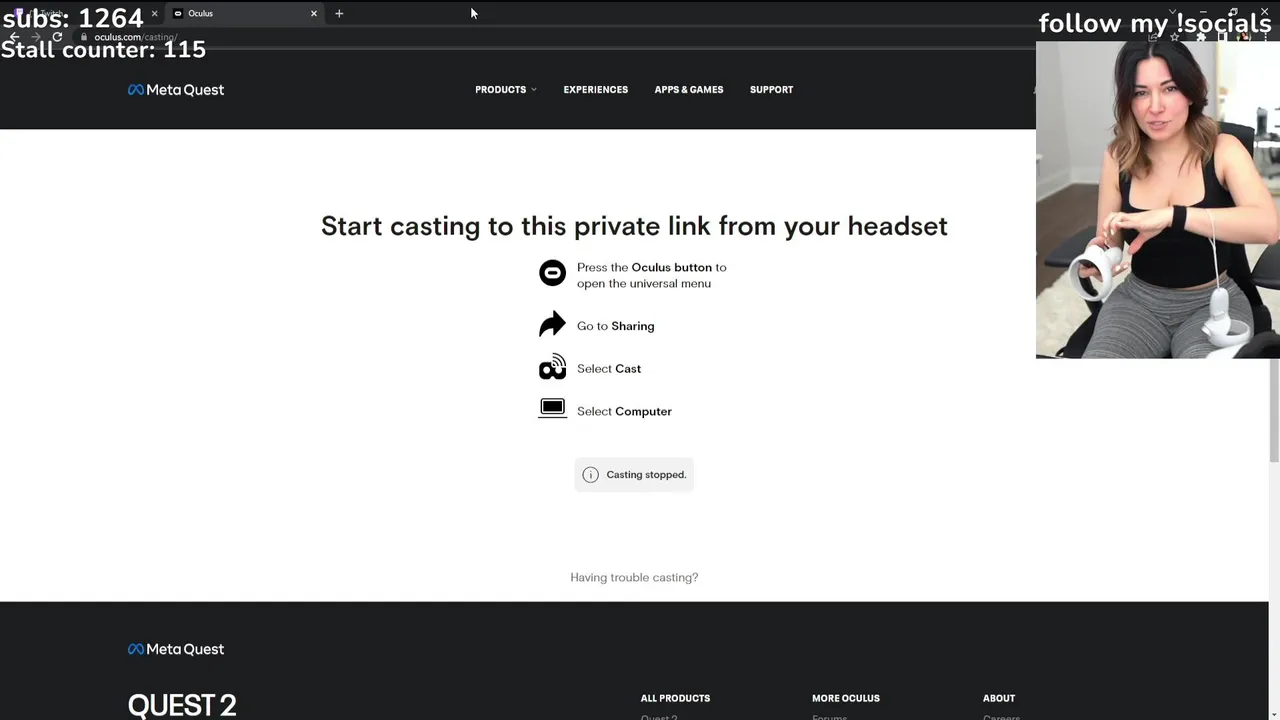
Task: Close the Oculus browser tab
Action: (314, 13)
